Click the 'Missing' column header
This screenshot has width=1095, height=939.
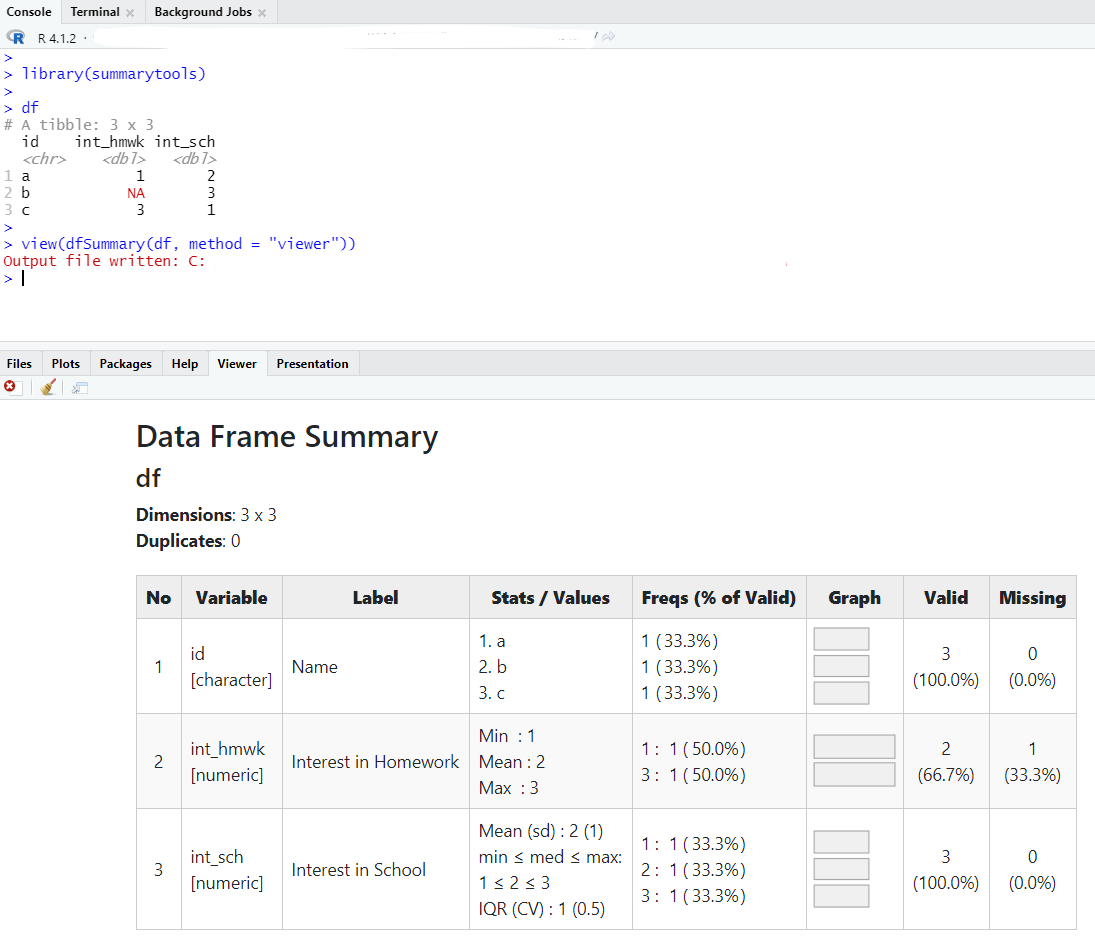[1032, 598]
